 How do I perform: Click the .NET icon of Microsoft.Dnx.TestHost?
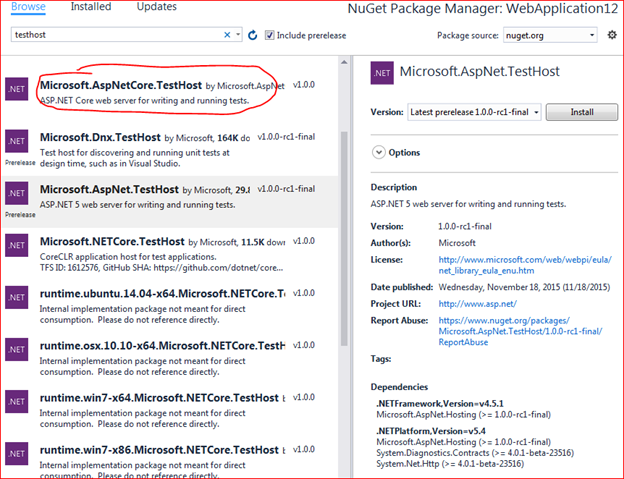tap(16, 141)
